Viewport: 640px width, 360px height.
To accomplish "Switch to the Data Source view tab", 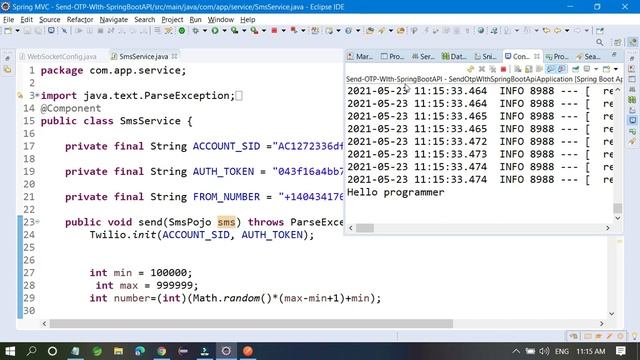I will point(454,56).
